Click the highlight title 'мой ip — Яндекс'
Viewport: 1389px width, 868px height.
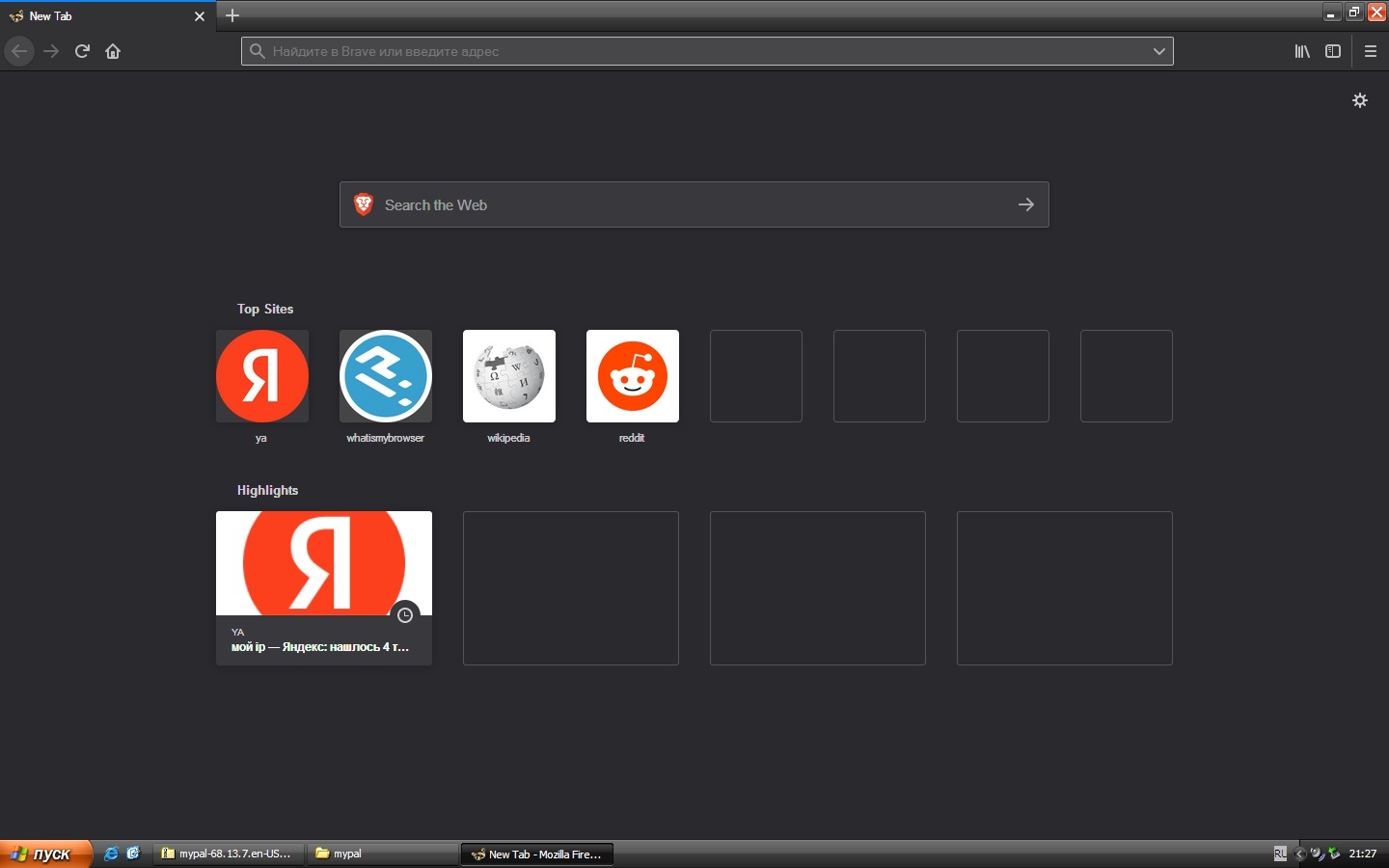[x=320, y=647]
